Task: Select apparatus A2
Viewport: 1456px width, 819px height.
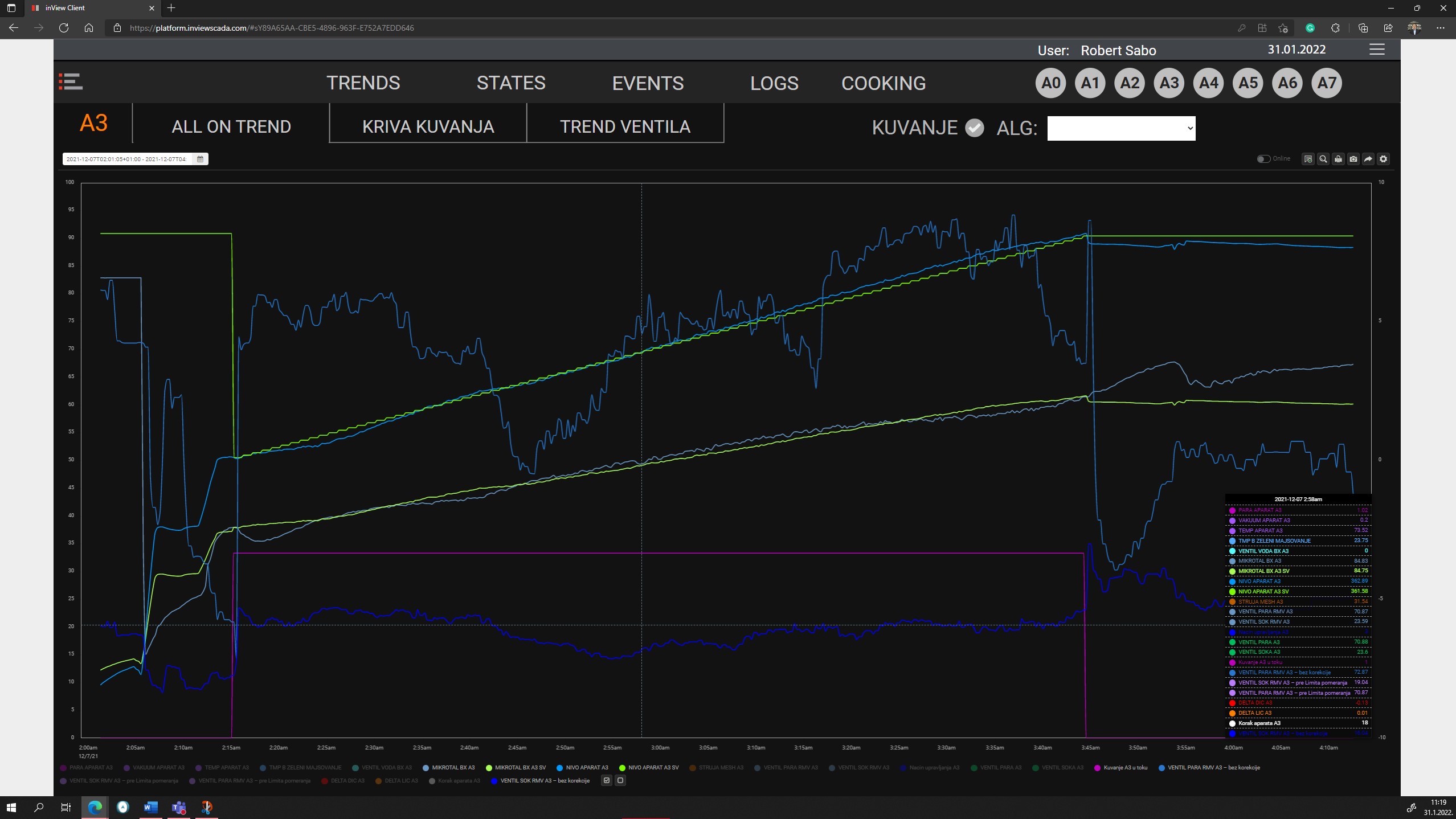Action: (x=1130, y=83)
